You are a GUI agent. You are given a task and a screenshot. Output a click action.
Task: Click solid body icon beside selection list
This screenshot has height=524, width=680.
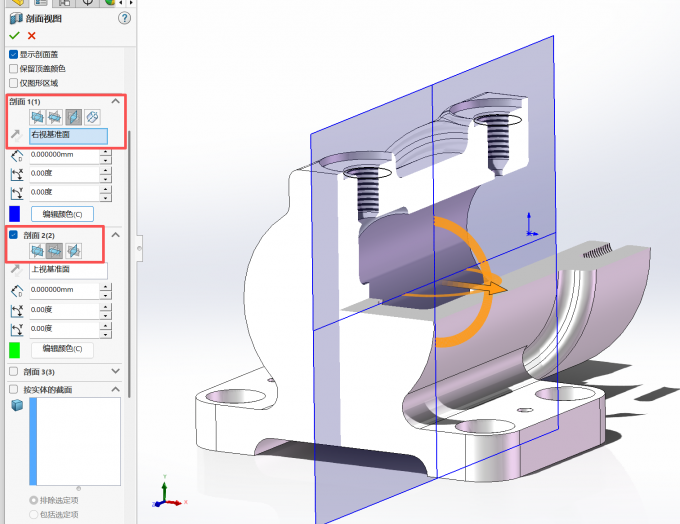[17, 405]
